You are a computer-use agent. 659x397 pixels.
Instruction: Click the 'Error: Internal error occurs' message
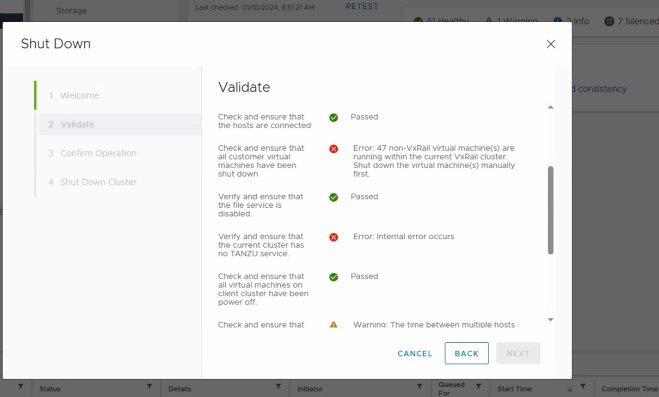403,237
